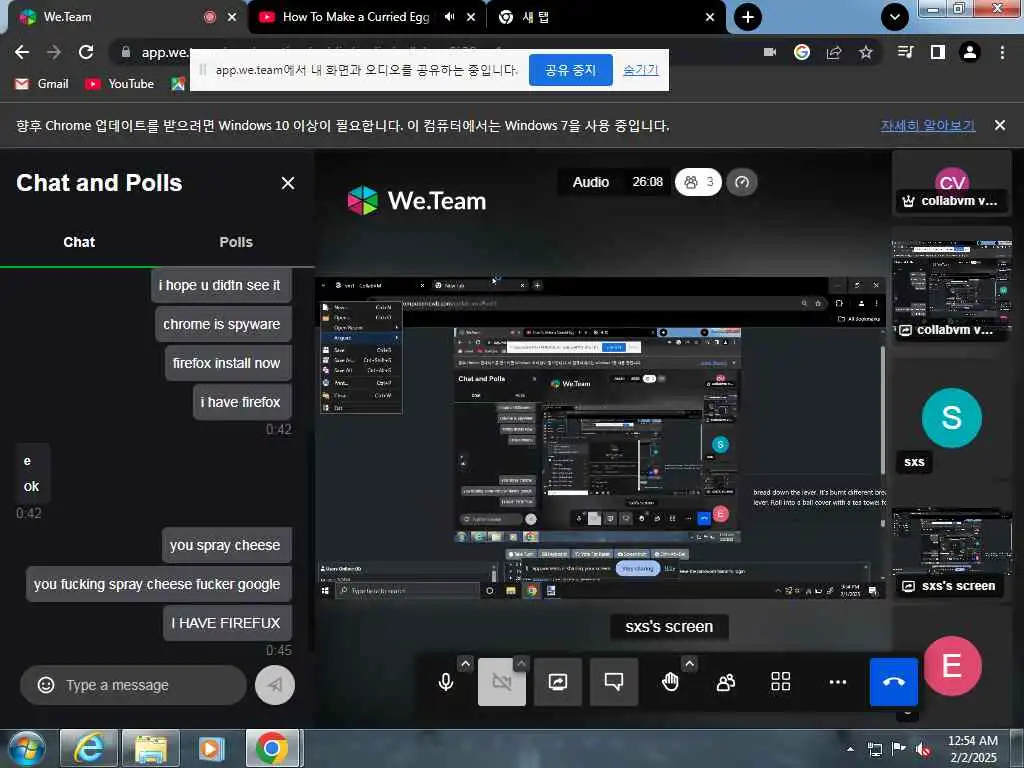Open the emoji picker in message box

[x=46, y=685]
